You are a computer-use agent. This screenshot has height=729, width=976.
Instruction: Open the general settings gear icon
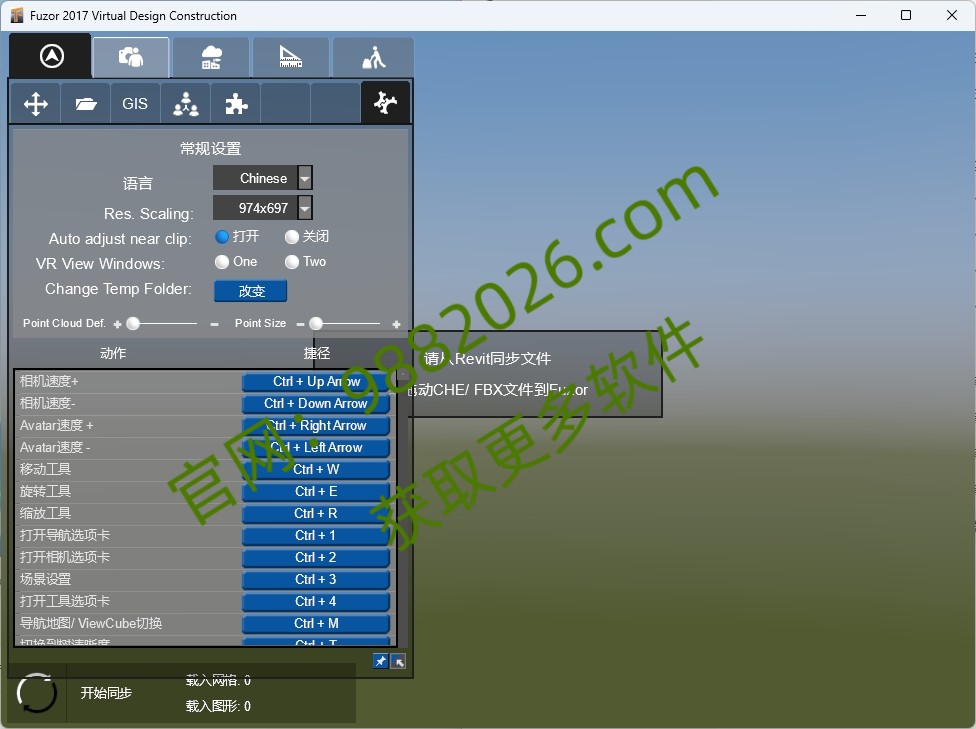pos(385,102)
